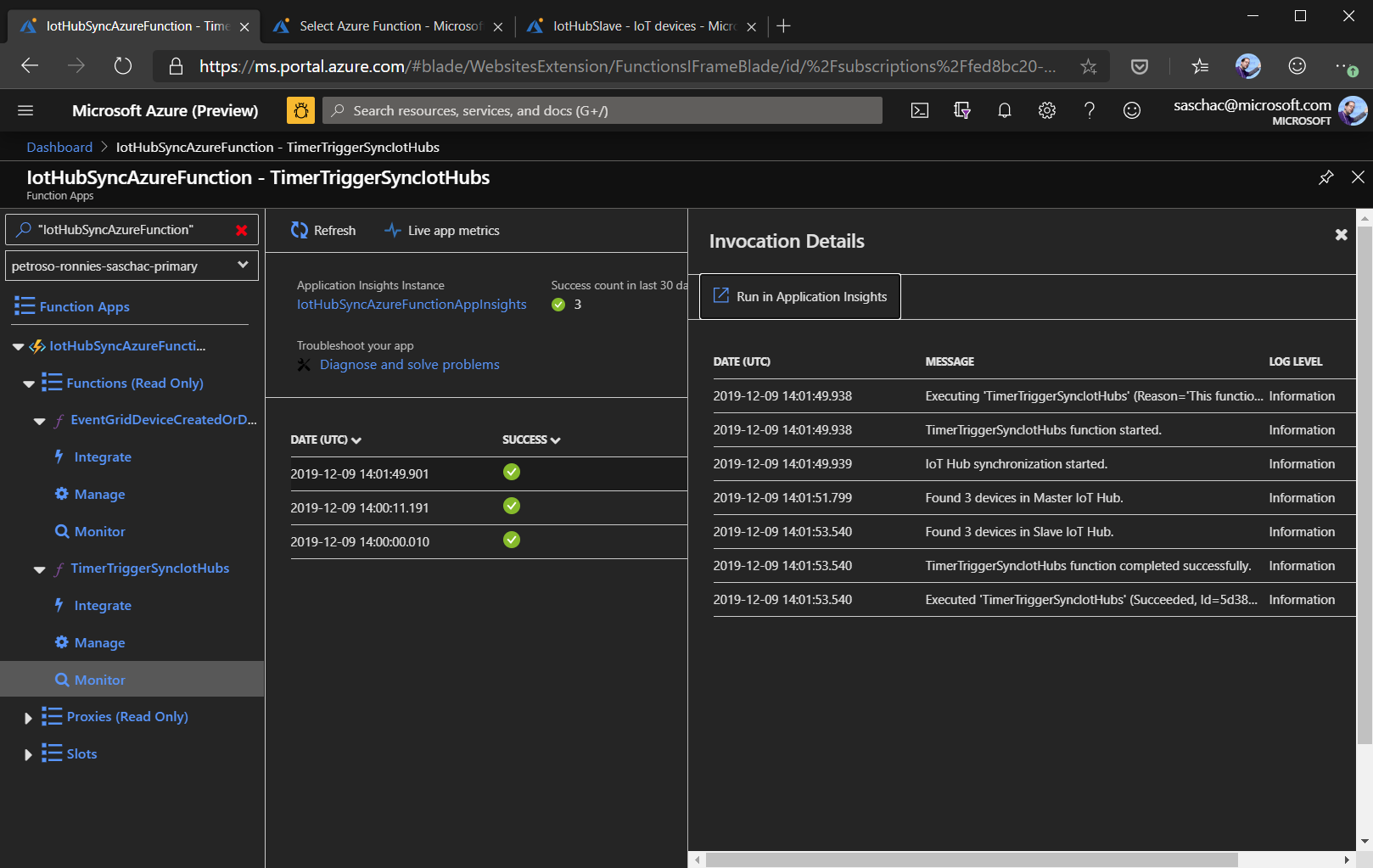The image size is (1373, 868).
Task: Open browser profile avatar
Action: tap(1248, 66)
